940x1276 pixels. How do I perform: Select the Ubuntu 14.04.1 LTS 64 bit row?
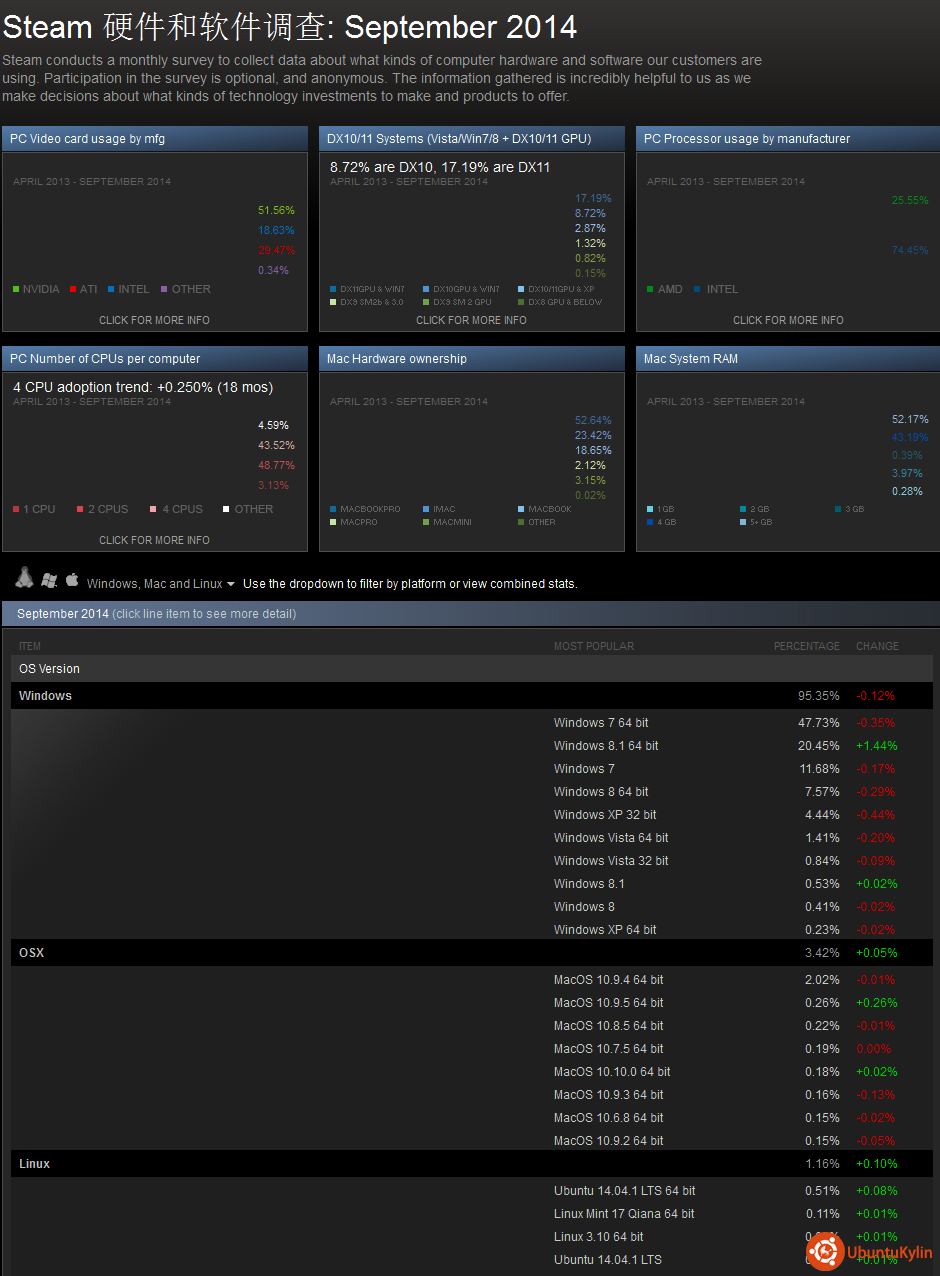tap(624, 1191)
